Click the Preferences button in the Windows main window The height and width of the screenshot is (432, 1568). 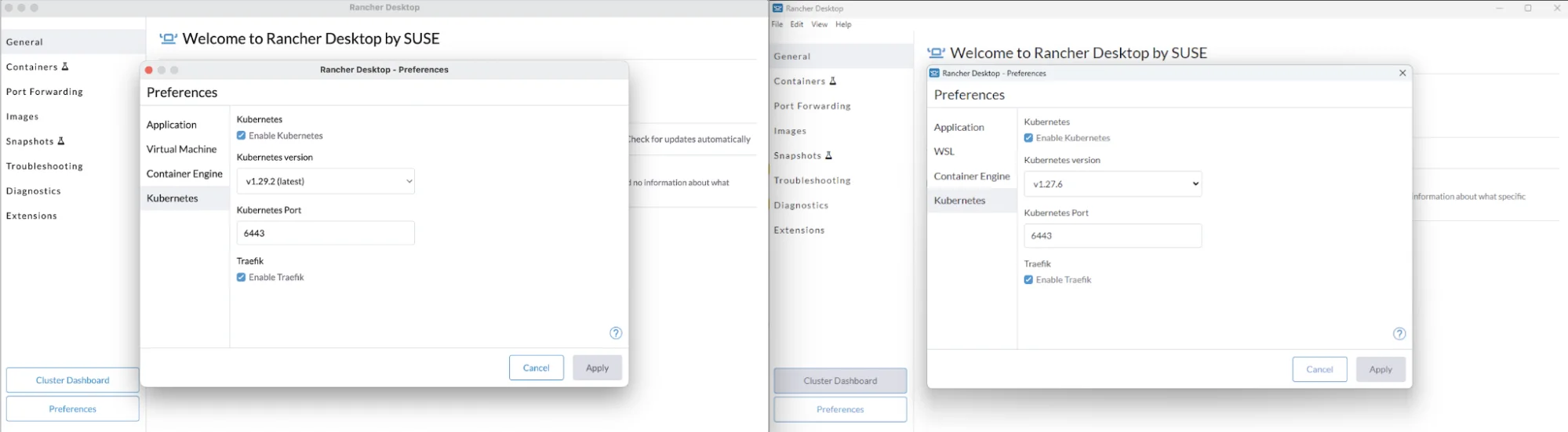tap(840, 409)
